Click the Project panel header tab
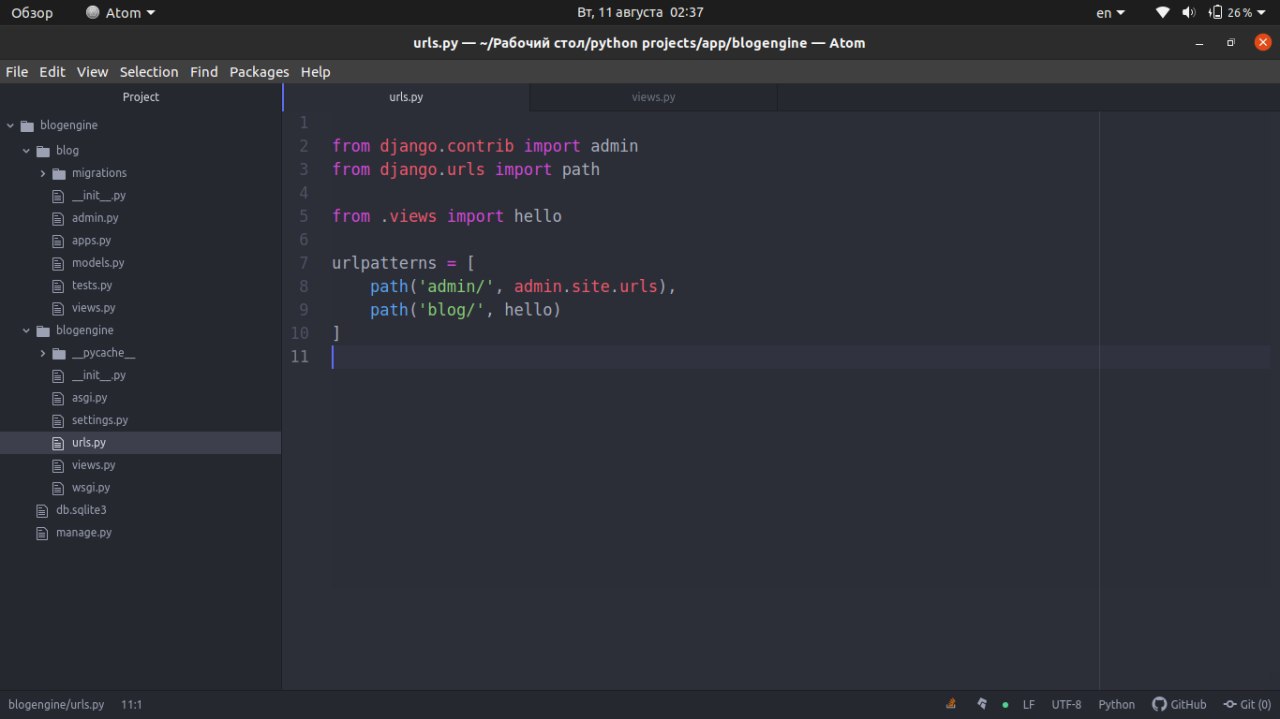Screen dimensions: 1280x719 coord(141,97)
